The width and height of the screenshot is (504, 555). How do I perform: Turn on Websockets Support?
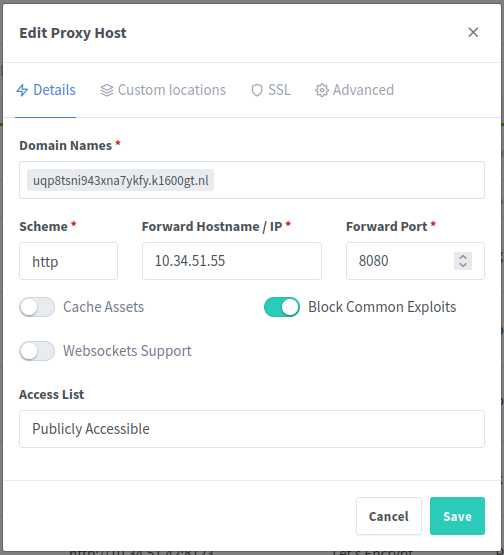(x=37, y=351)
